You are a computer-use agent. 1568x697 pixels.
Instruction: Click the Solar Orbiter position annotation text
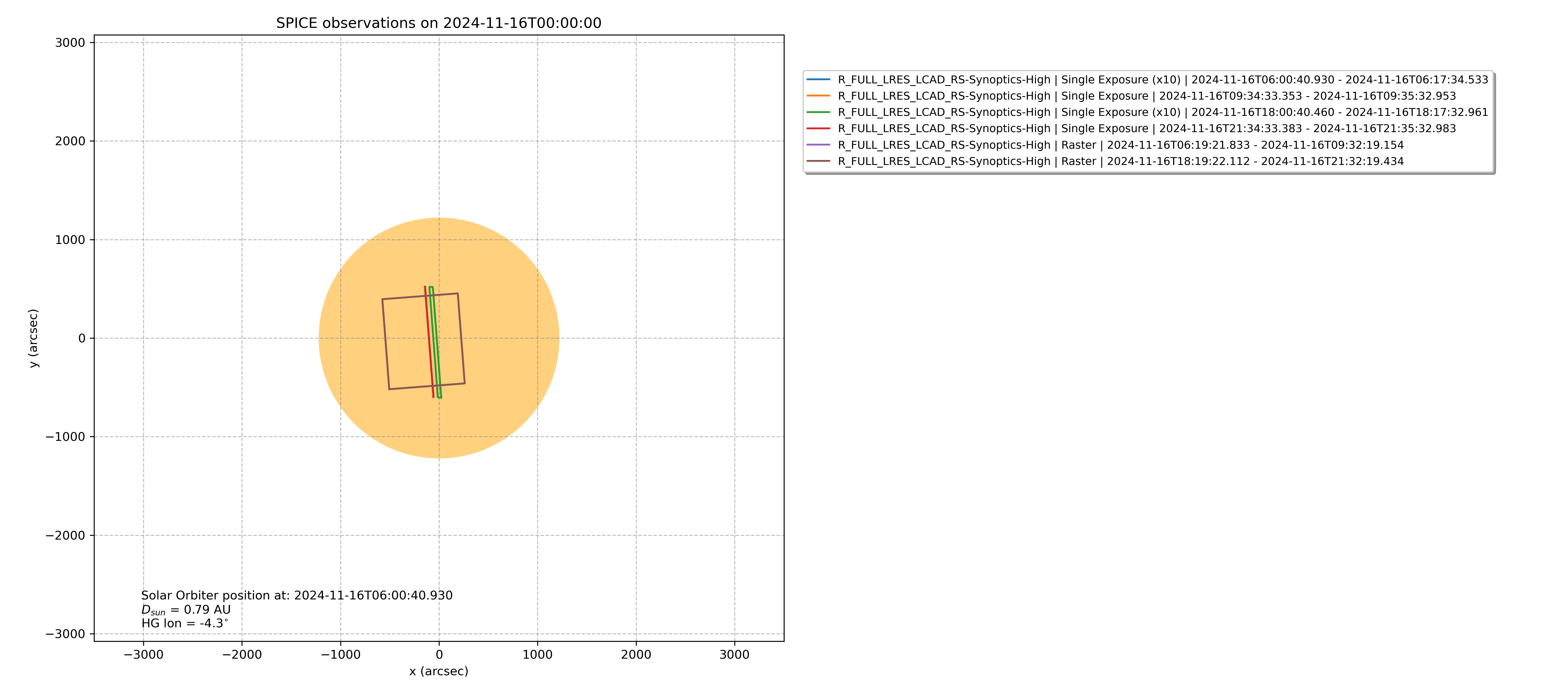(296, 595)
